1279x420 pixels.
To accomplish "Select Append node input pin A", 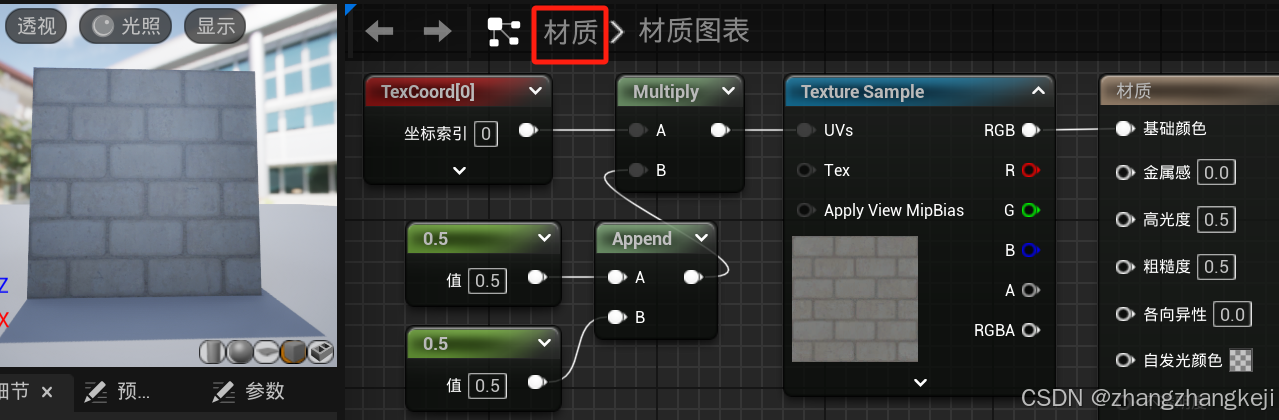I will [616, 277].
